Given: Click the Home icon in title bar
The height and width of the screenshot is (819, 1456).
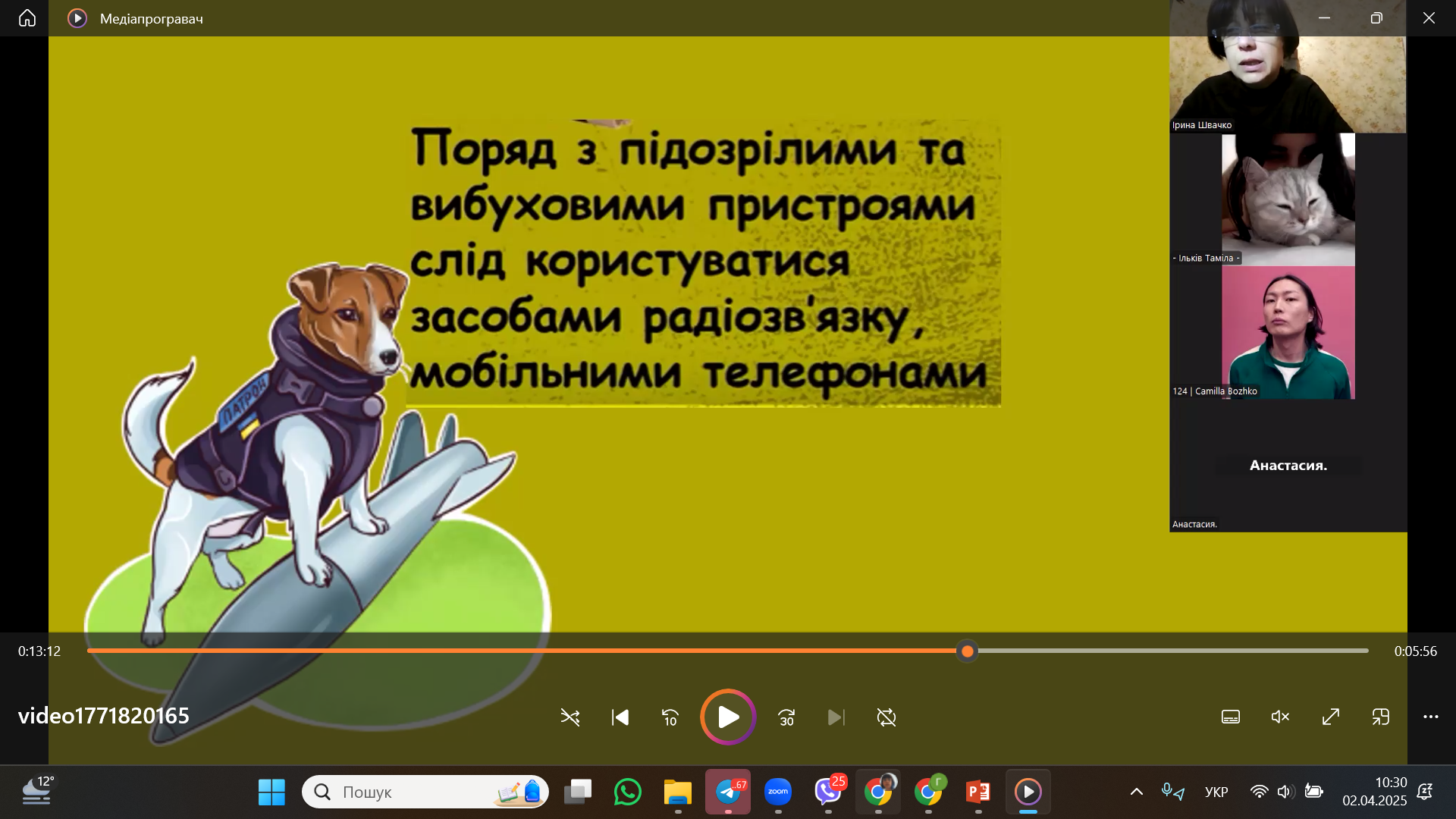Looking at the screenshot, I should [x=27, y=18].
